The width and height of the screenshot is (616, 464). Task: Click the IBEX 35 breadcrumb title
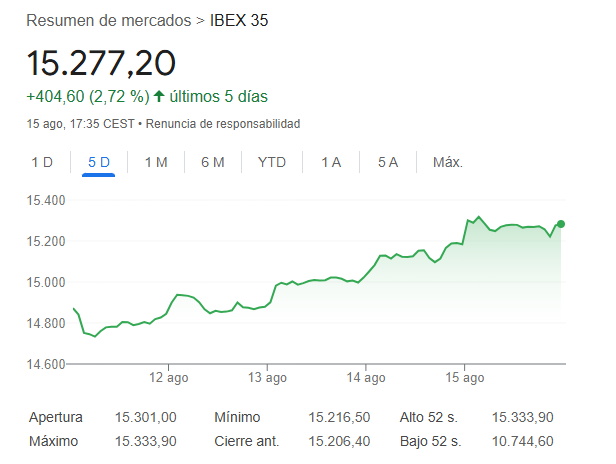[x=240, y=20]
